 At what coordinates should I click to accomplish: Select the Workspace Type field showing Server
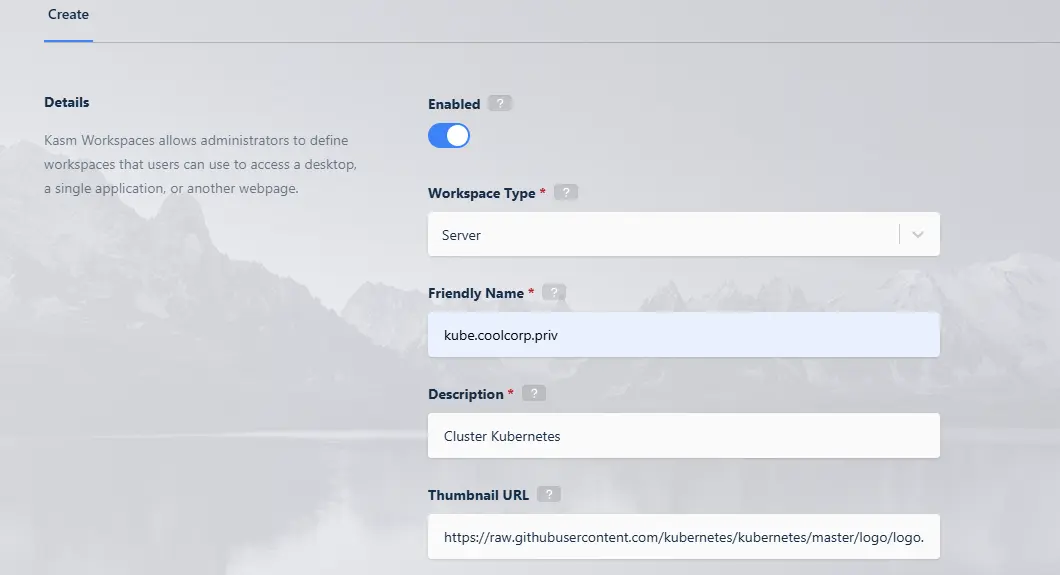(x=660, y=234)
